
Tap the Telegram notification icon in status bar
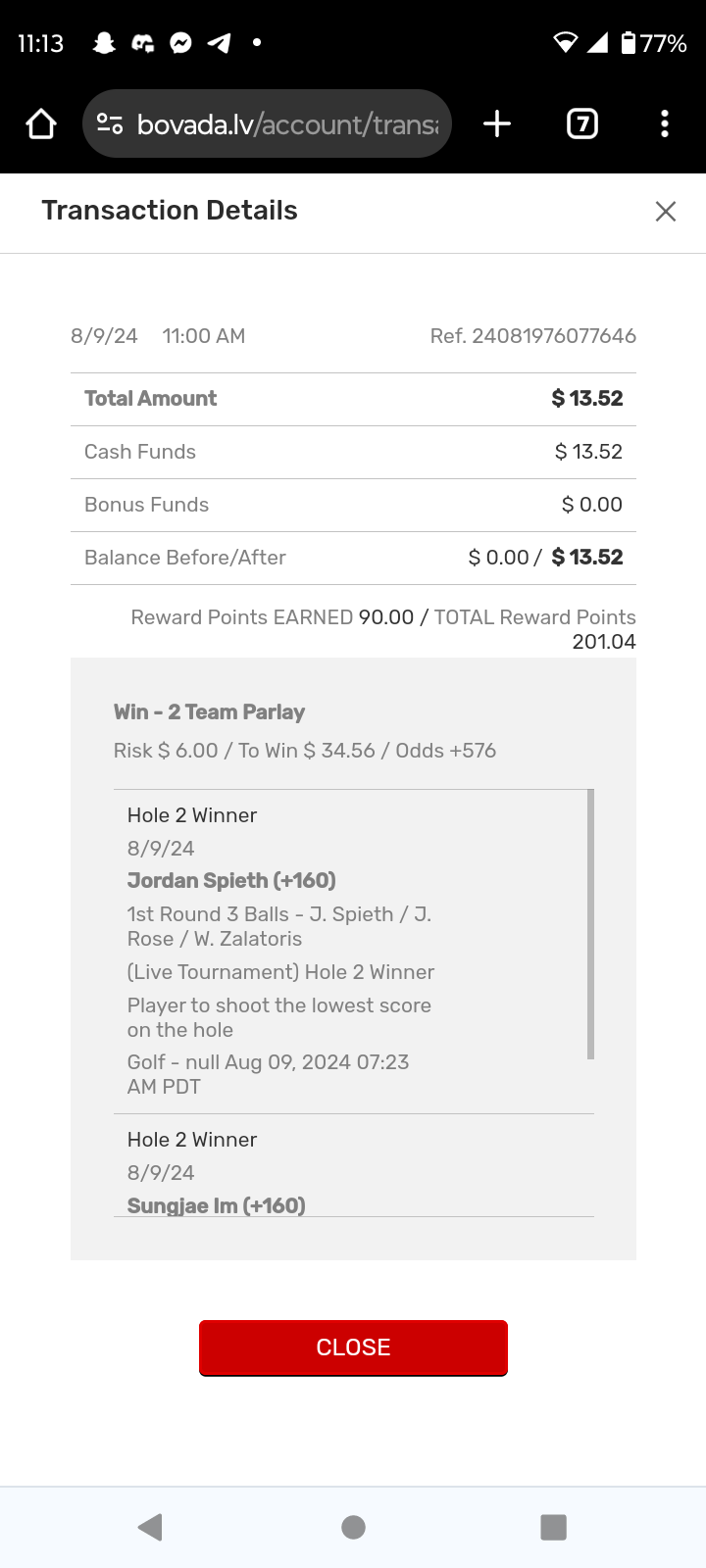220,43
